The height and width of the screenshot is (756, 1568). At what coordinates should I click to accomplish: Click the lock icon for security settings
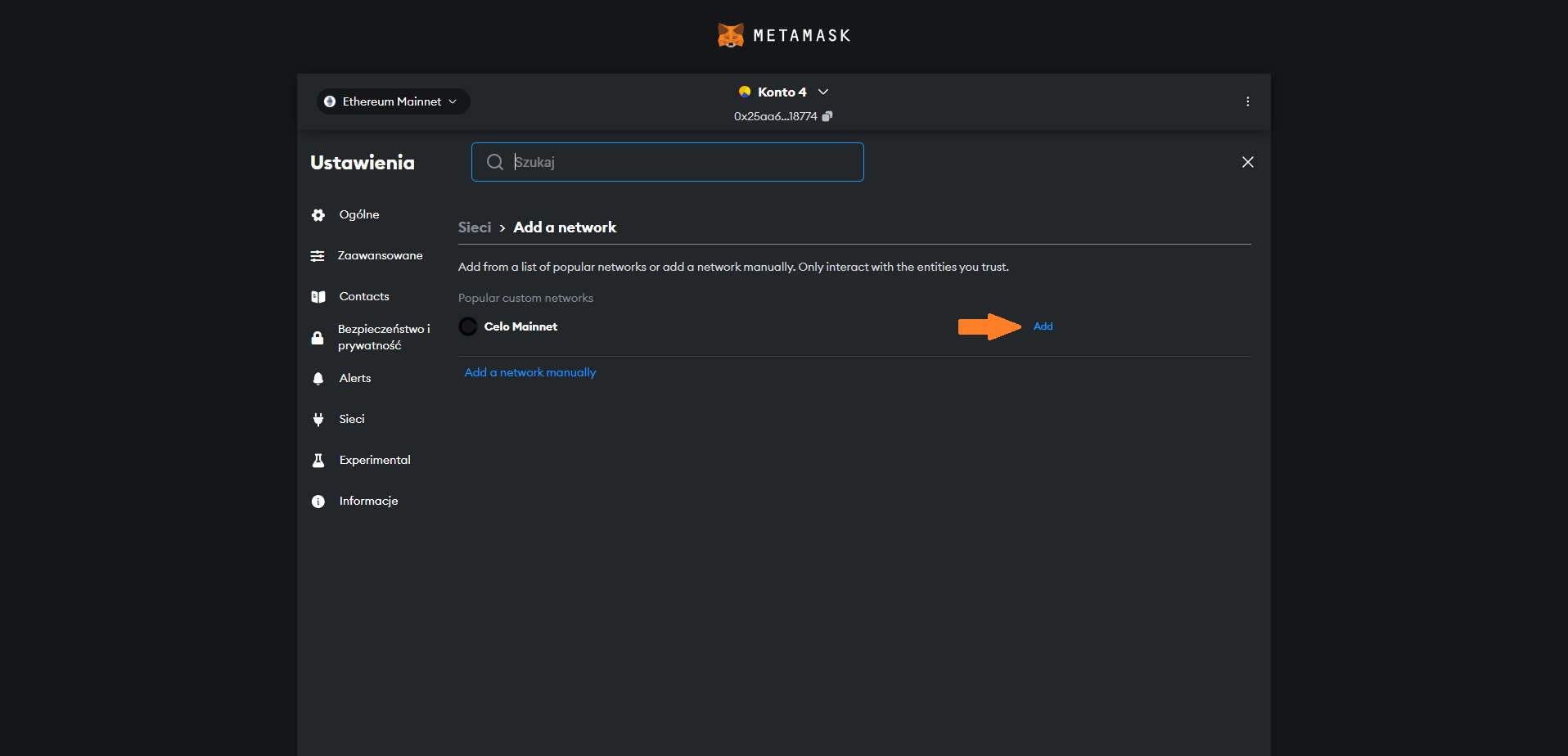coord(318,338)
